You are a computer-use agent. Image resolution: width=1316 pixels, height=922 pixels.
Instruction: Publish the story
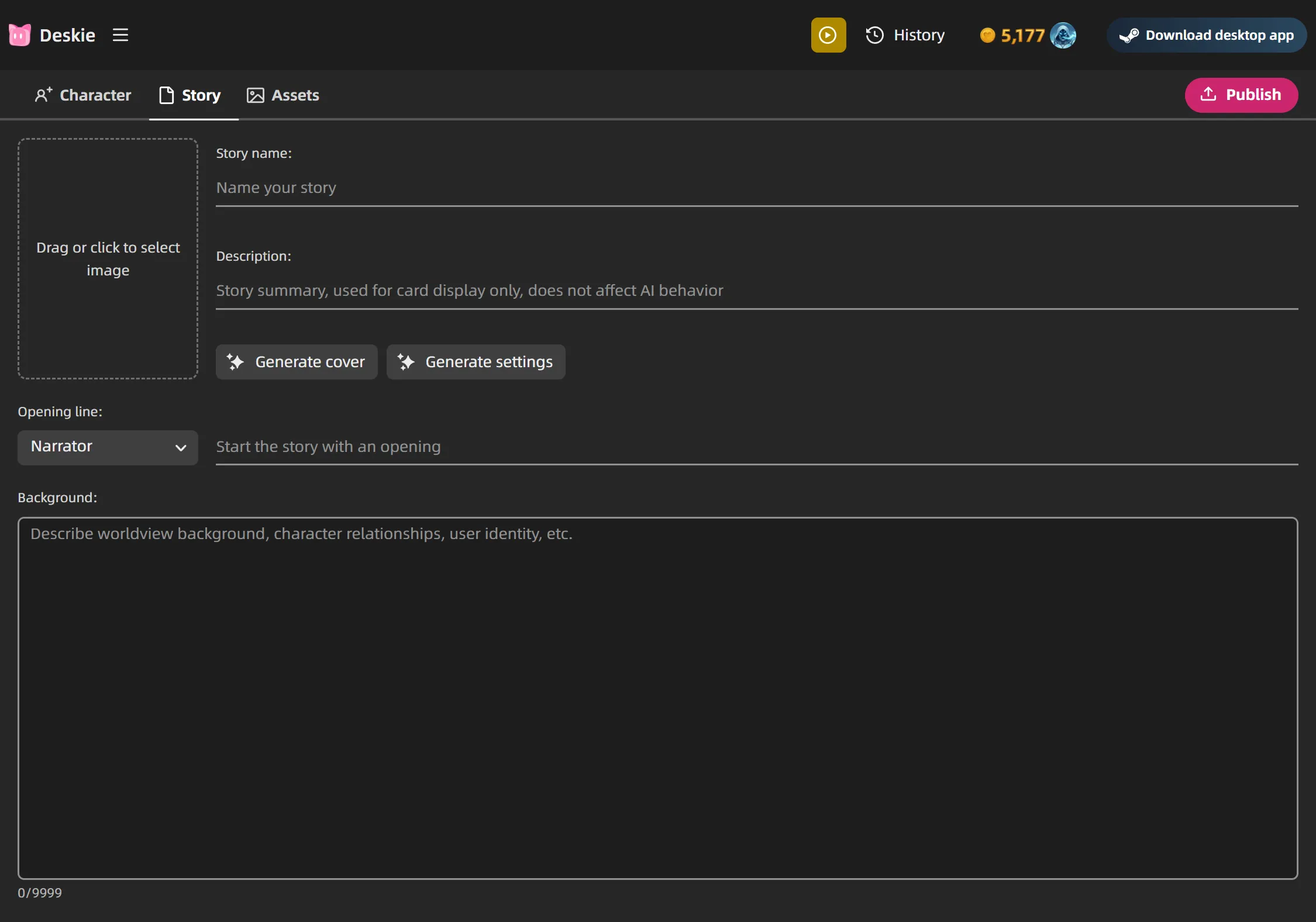(1241, 95)
